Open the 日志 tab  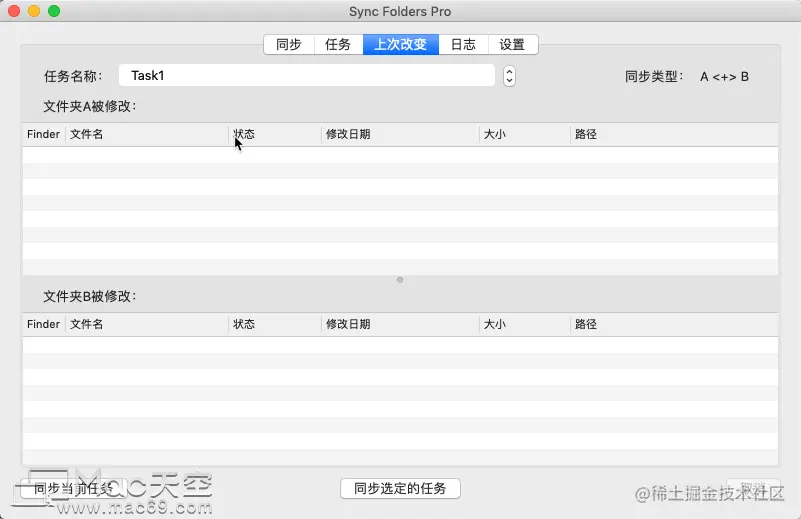(463, 44)
